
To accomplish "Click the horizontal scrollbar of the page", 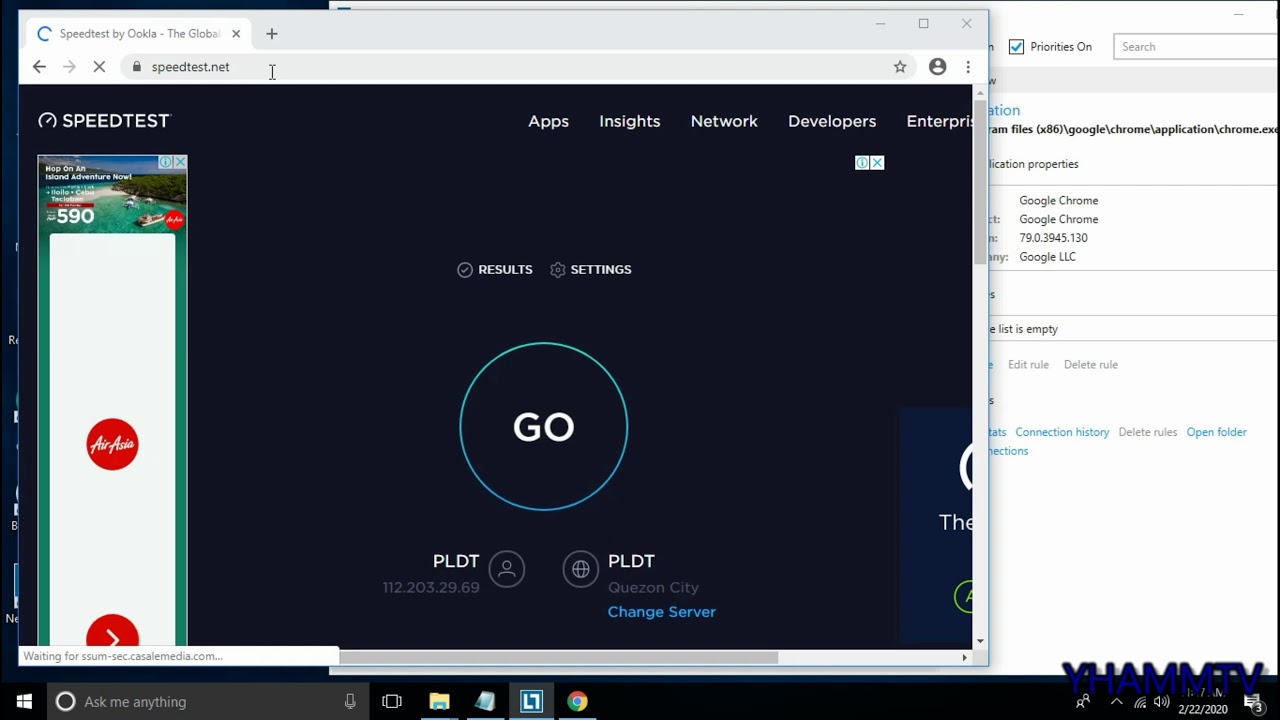I will point(558,657).
